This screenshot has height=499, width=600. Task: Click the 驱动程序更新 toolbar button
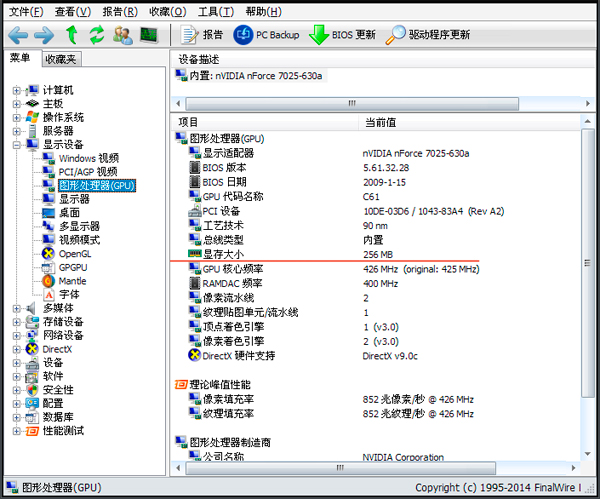click(x=428, y=35)
